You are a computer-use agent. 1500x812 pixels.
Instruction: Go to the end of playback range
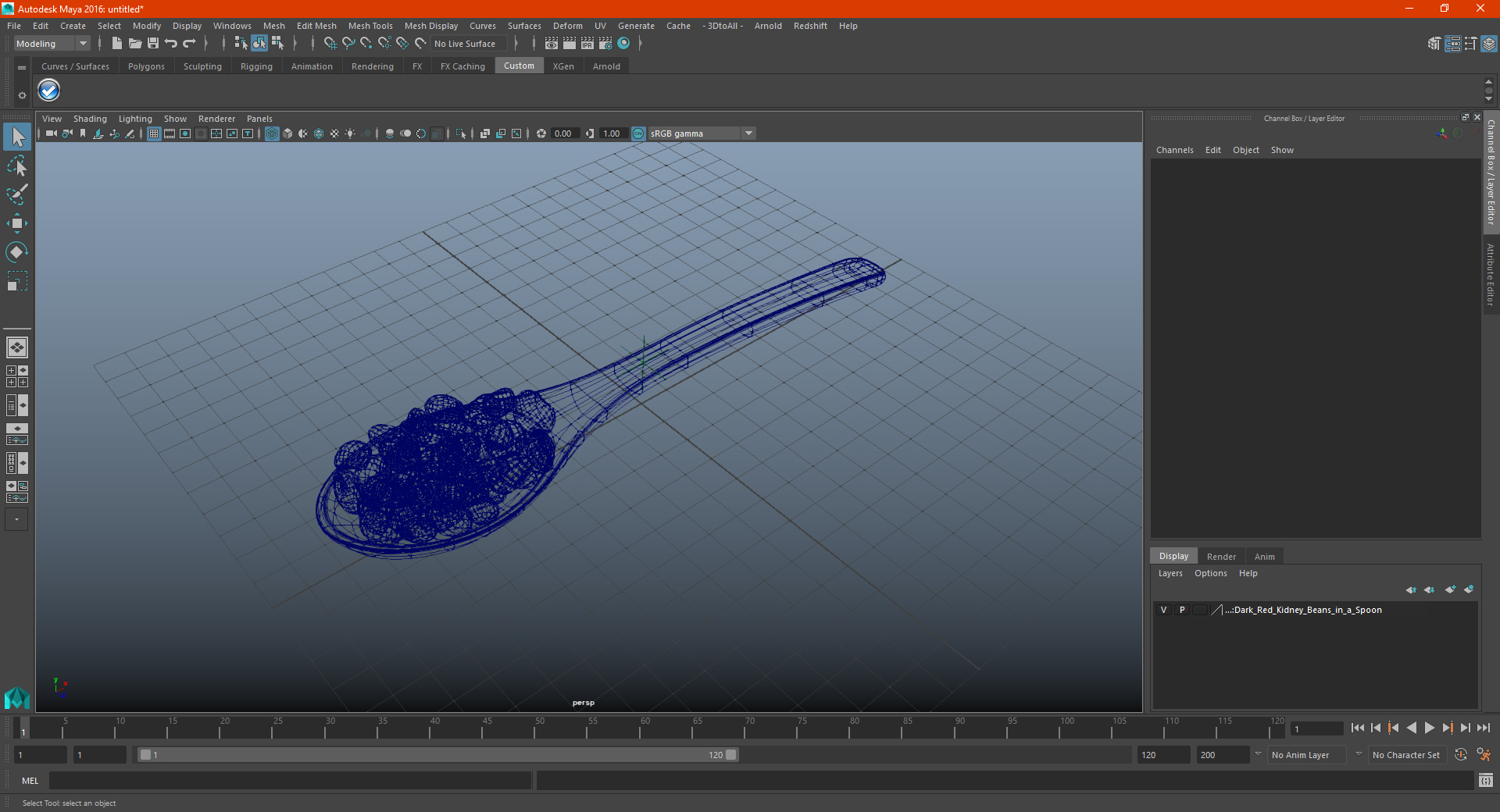click(x=1483, y=728)
